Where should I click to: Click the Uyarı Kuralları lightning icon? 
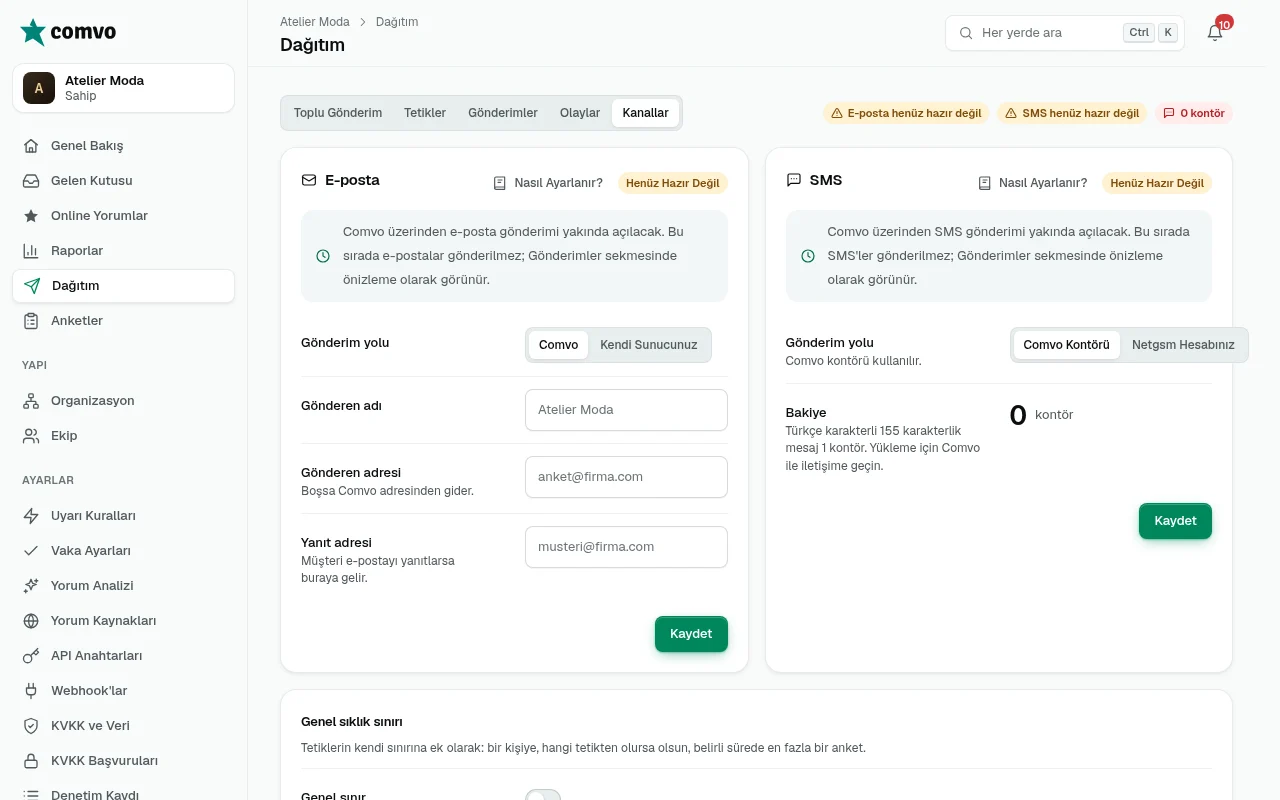point(31,516)
